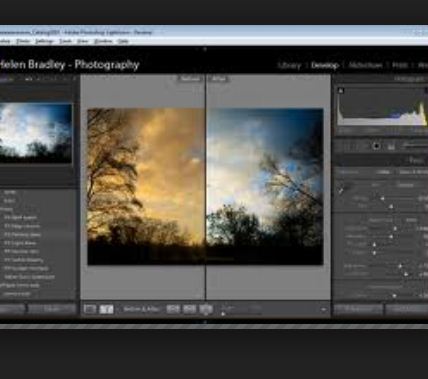Click the Copy button in left panel
Viewport: 428px width, 379px height.
12,309
